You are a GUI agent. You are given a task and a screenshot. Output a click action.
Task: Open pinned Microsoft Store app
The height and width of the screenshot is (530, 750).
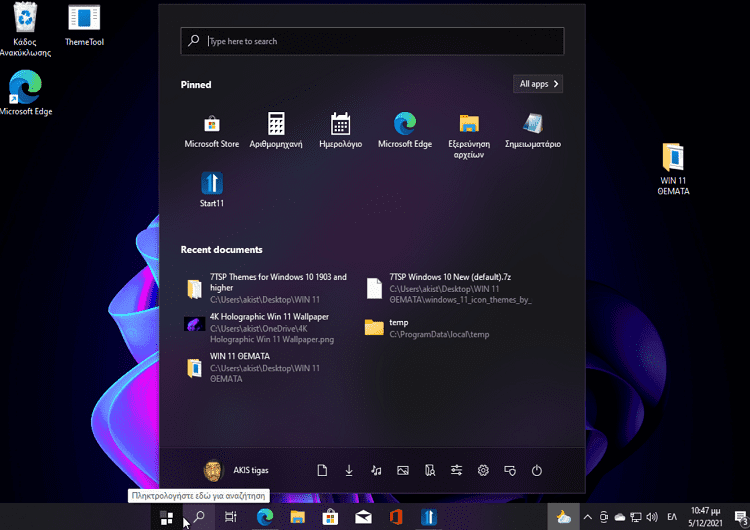211,130
